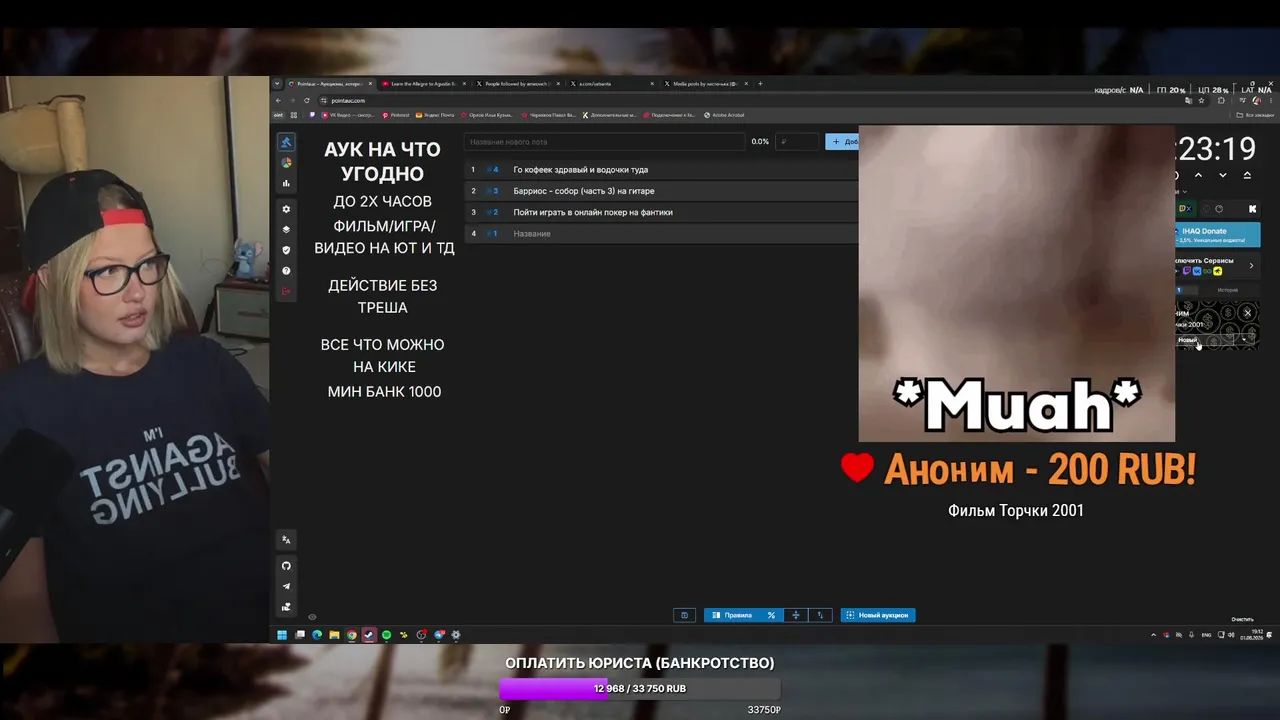Open the Pinterest bookmark
Viewport: 1280px width, 720px height.
tap(396, 115)
